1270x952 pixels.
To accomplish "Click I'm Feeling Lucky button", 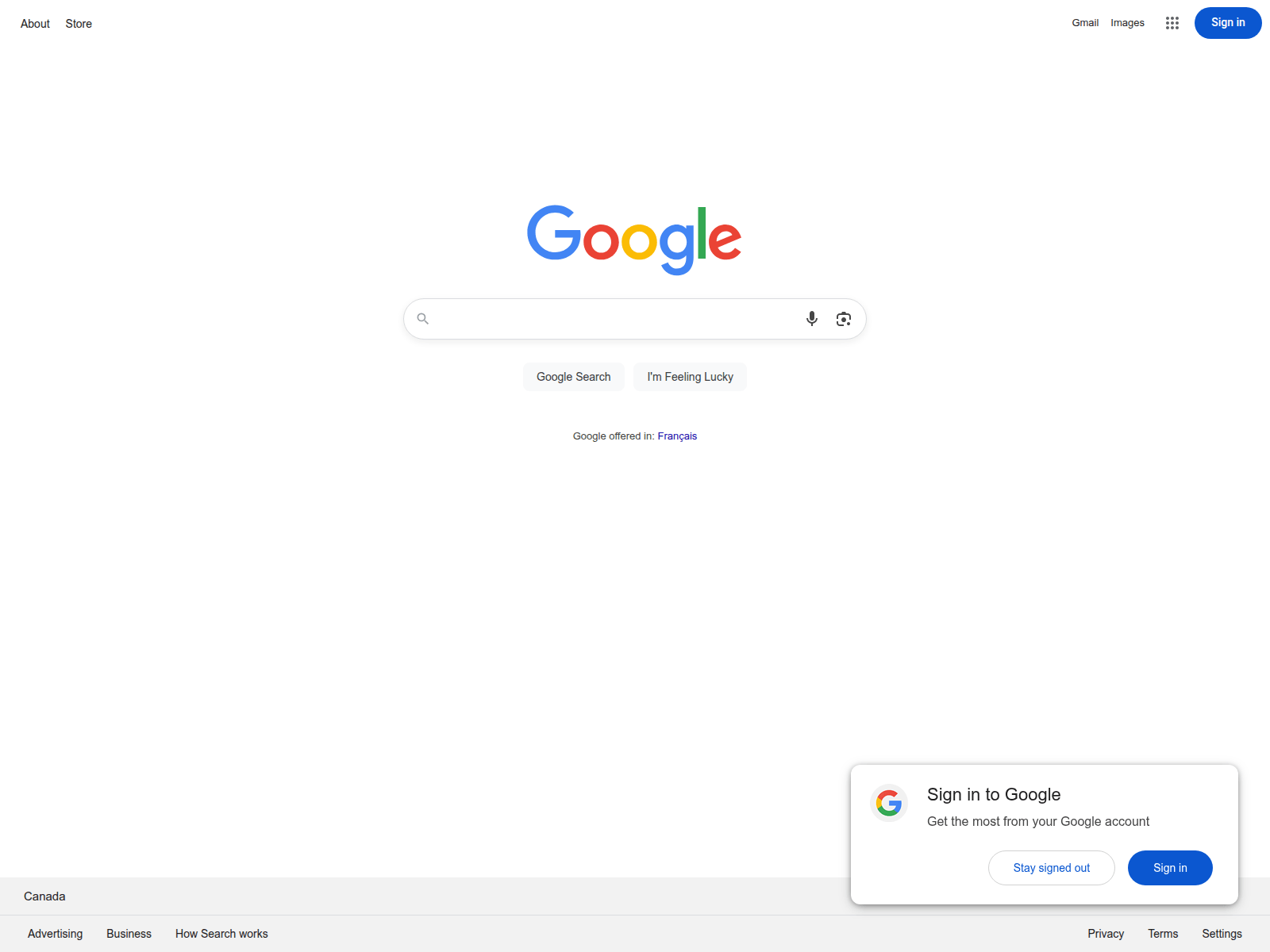I will pyautogui.click(x=691, y=377).
